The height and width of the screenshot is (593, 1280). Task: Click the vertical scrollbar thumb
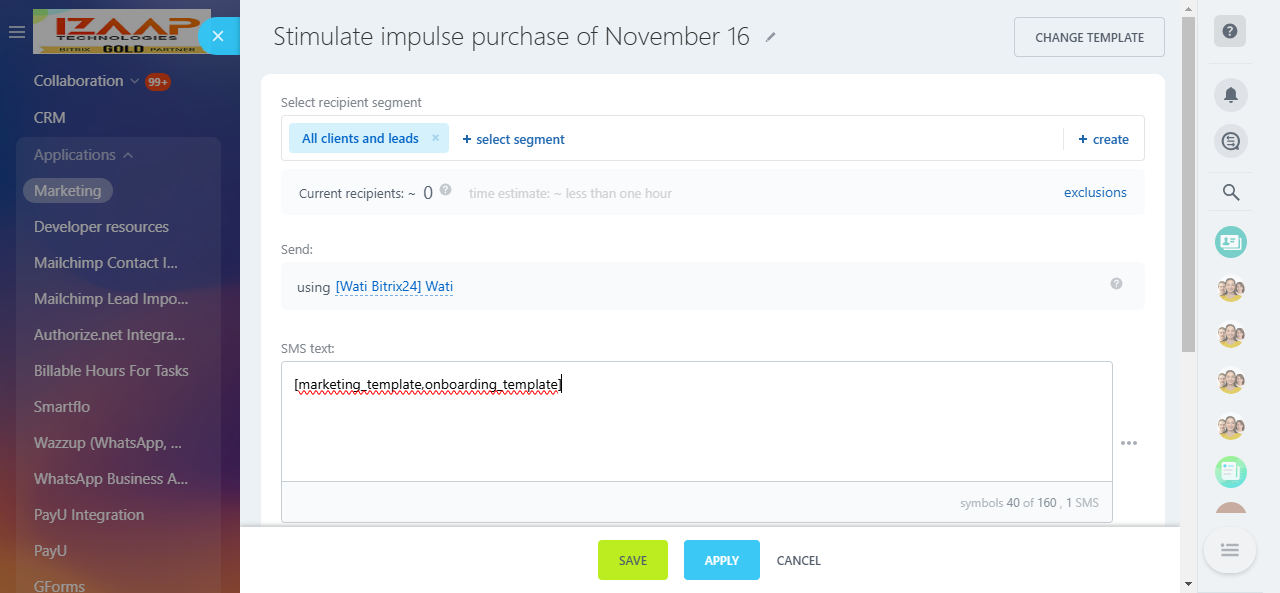click(x=1188, y=185)
